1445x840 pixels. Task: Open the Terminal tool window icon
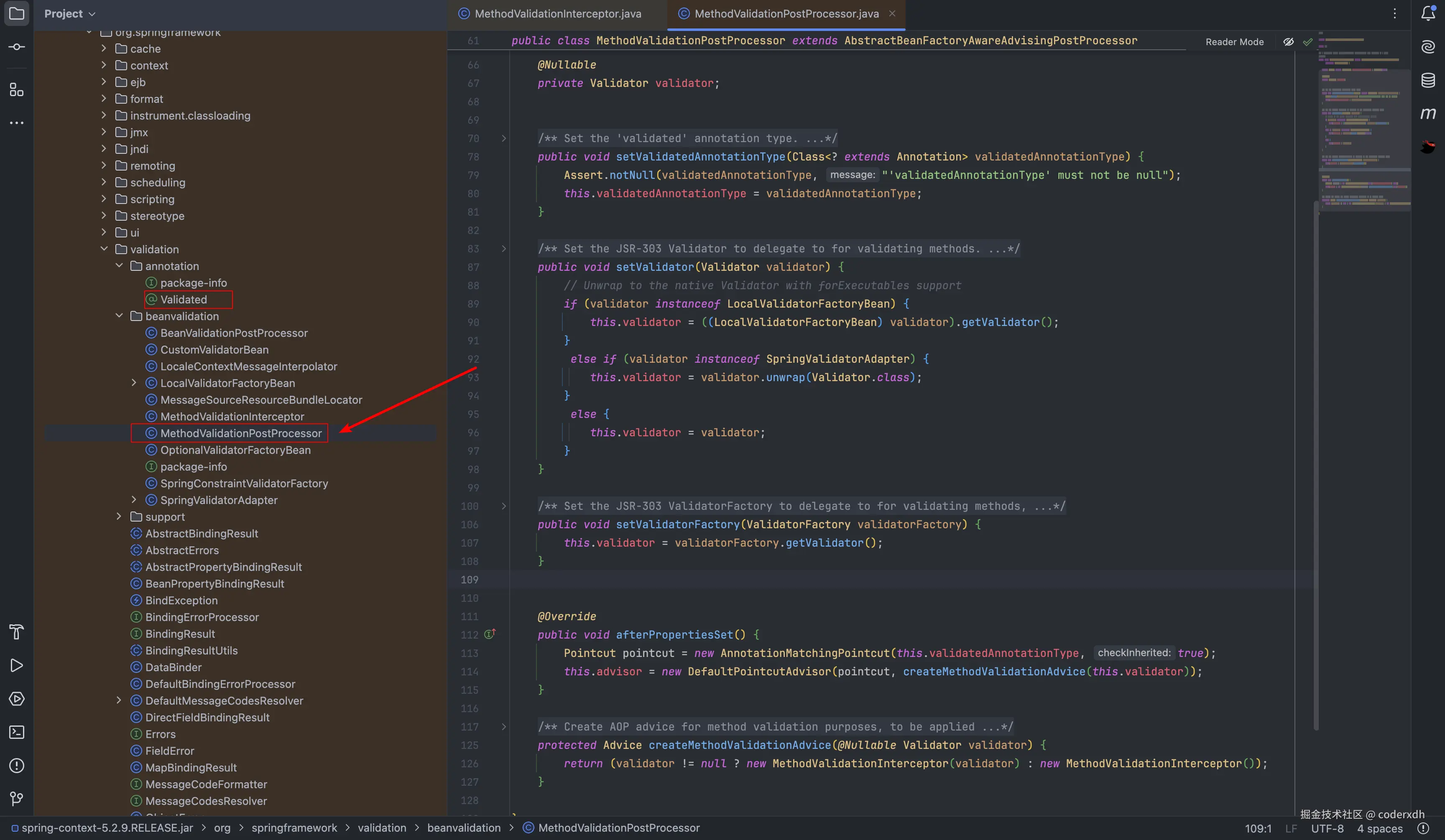pos(17,732)
